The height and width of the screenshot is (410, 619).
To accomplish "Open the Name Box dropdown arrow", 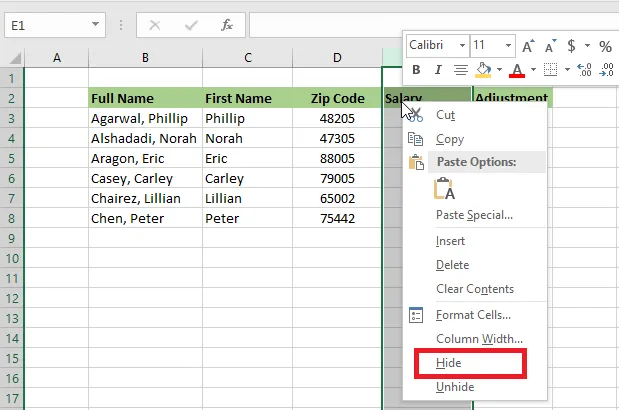I will (x=95, y=24).
